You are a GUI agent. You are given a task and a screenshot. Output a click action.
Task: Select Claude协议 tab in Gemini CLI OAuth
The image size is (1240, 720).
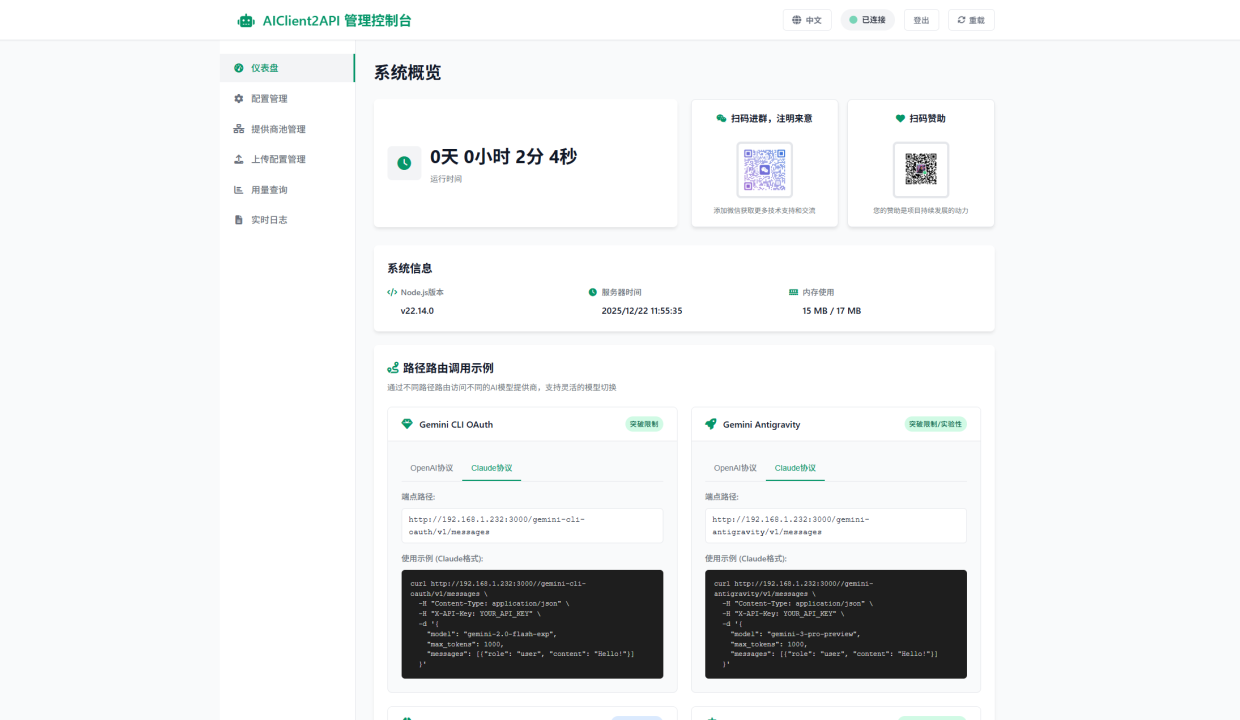492,468
